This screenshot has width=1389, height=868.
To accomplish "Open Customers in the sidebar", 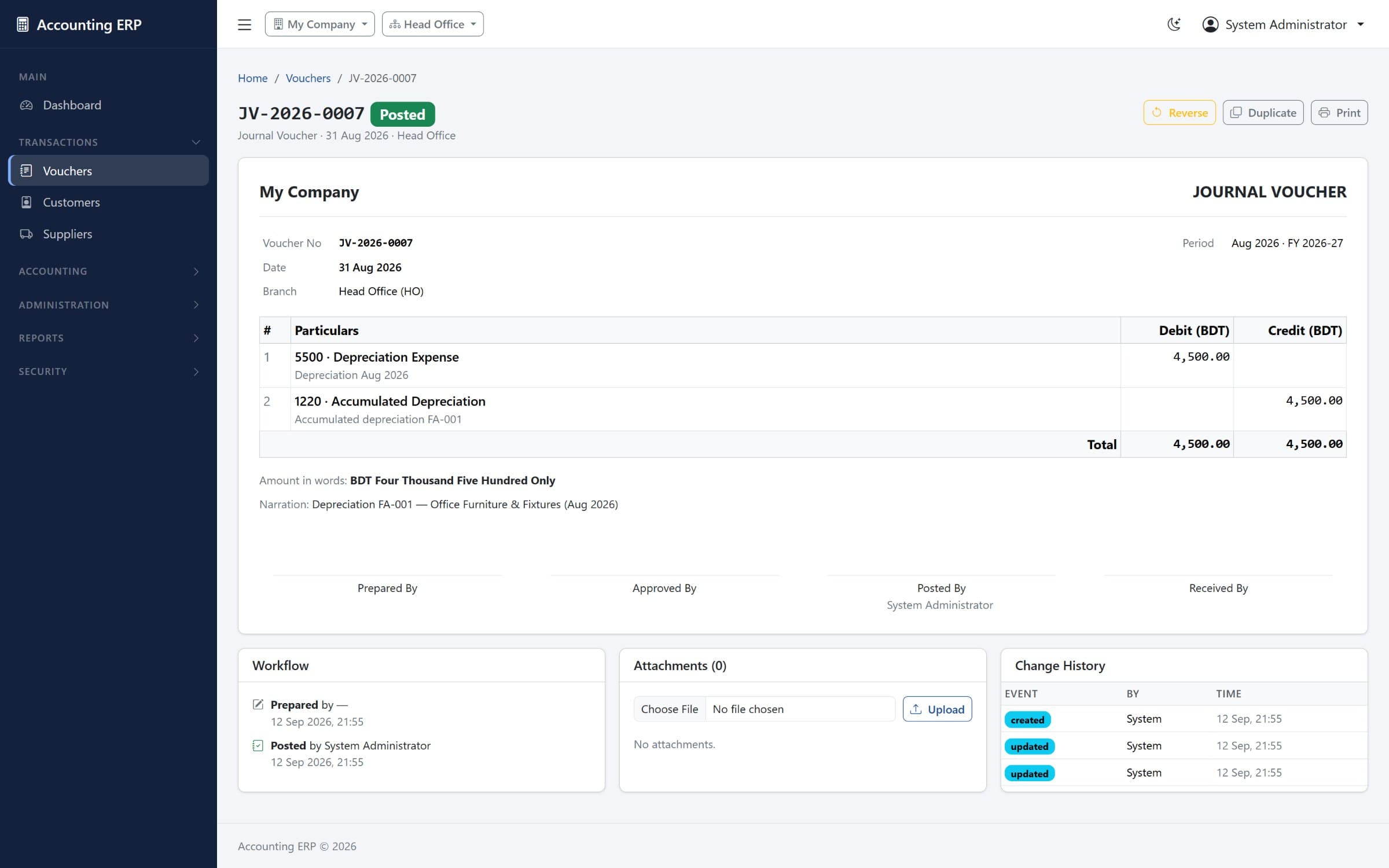I will pyautogui.click(x=109, y=203).
